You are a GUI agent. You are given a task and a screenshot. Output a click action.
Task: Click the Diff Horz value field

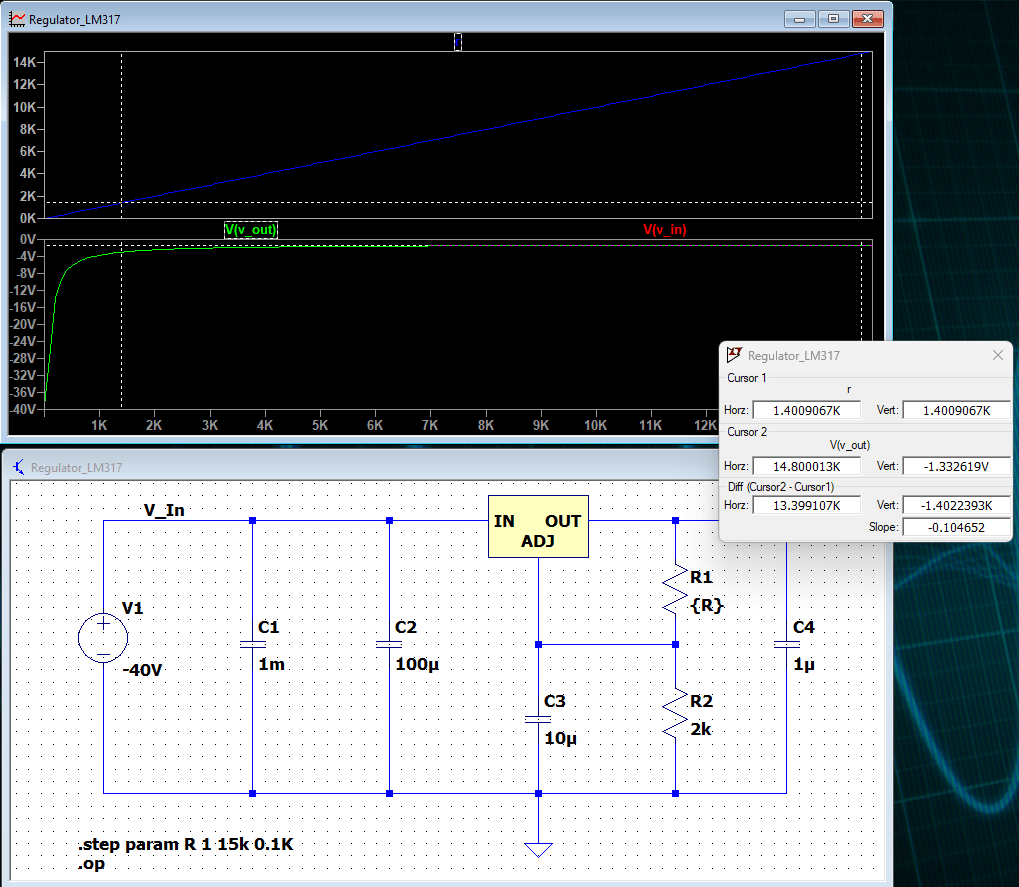click(806, 505)
